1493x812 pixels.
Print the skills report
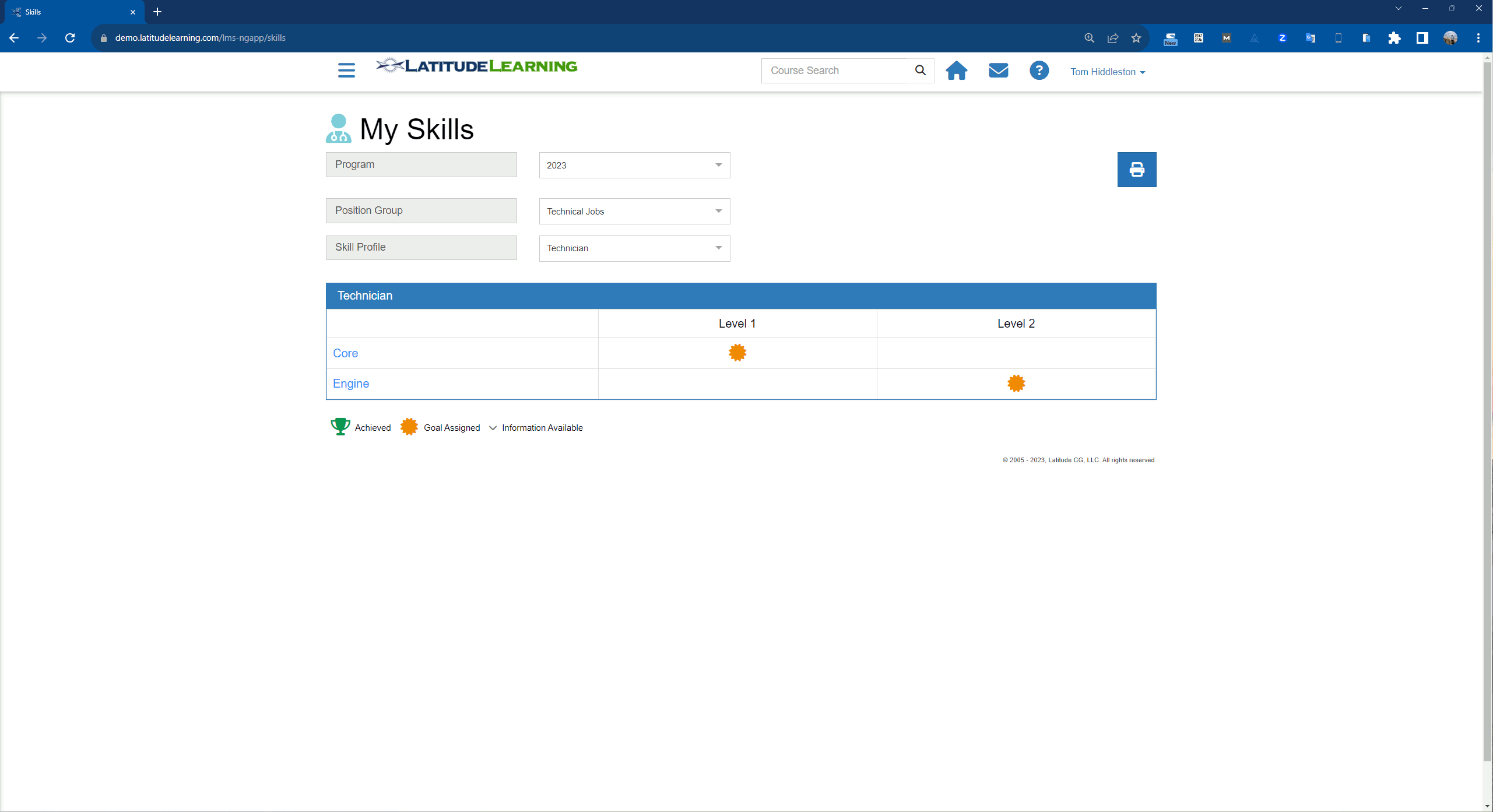pos(1136,170)
